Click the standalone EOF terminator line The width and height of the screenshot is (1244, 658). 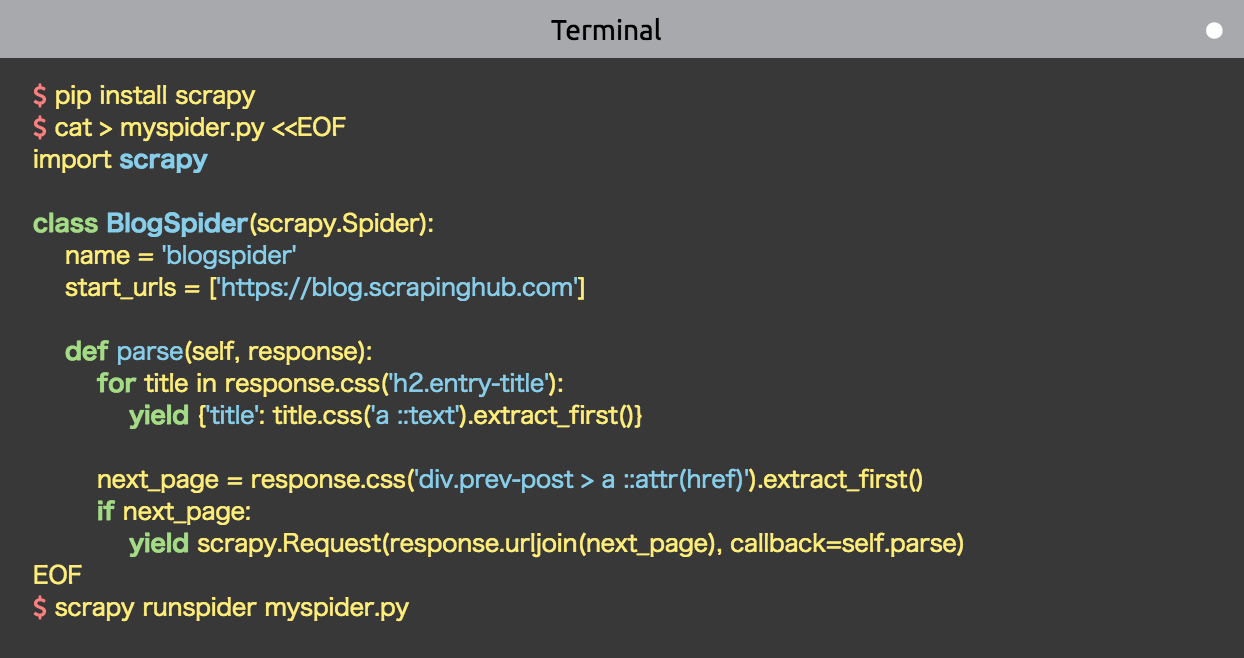[57, 576]
